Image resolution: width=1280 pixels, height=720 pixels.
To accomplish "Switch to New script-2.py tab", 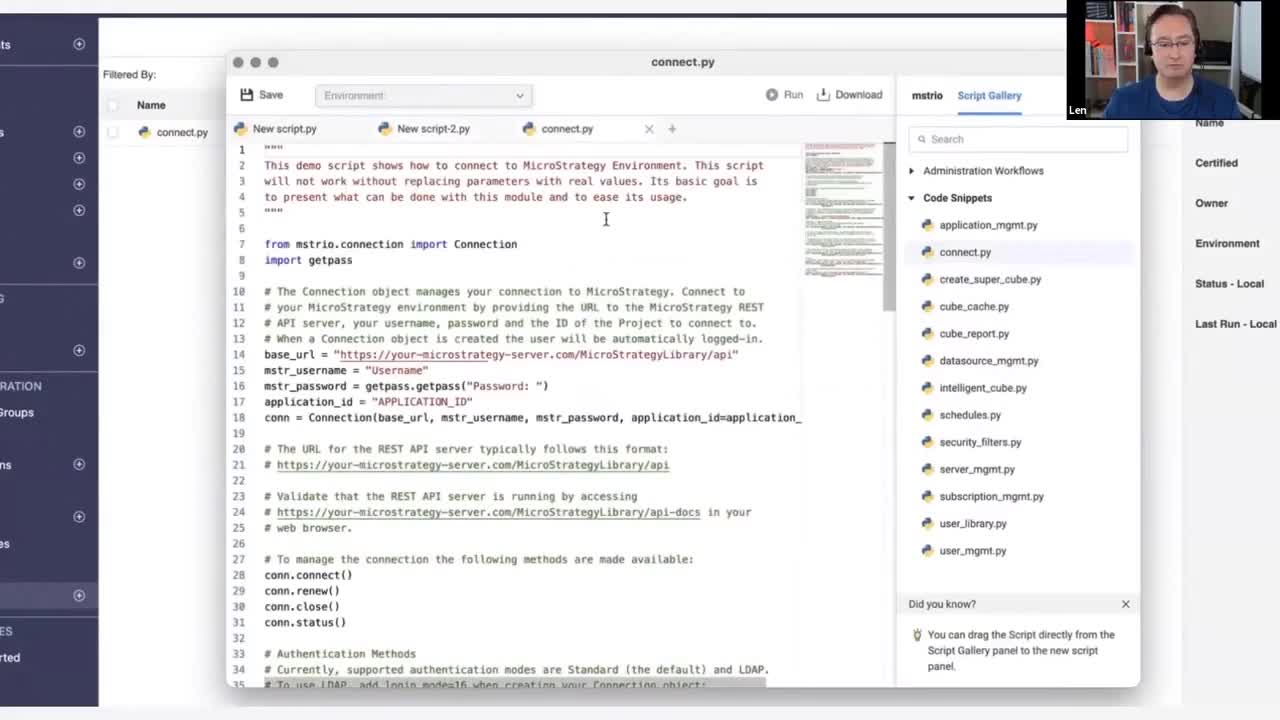I will tap(433, 129).
